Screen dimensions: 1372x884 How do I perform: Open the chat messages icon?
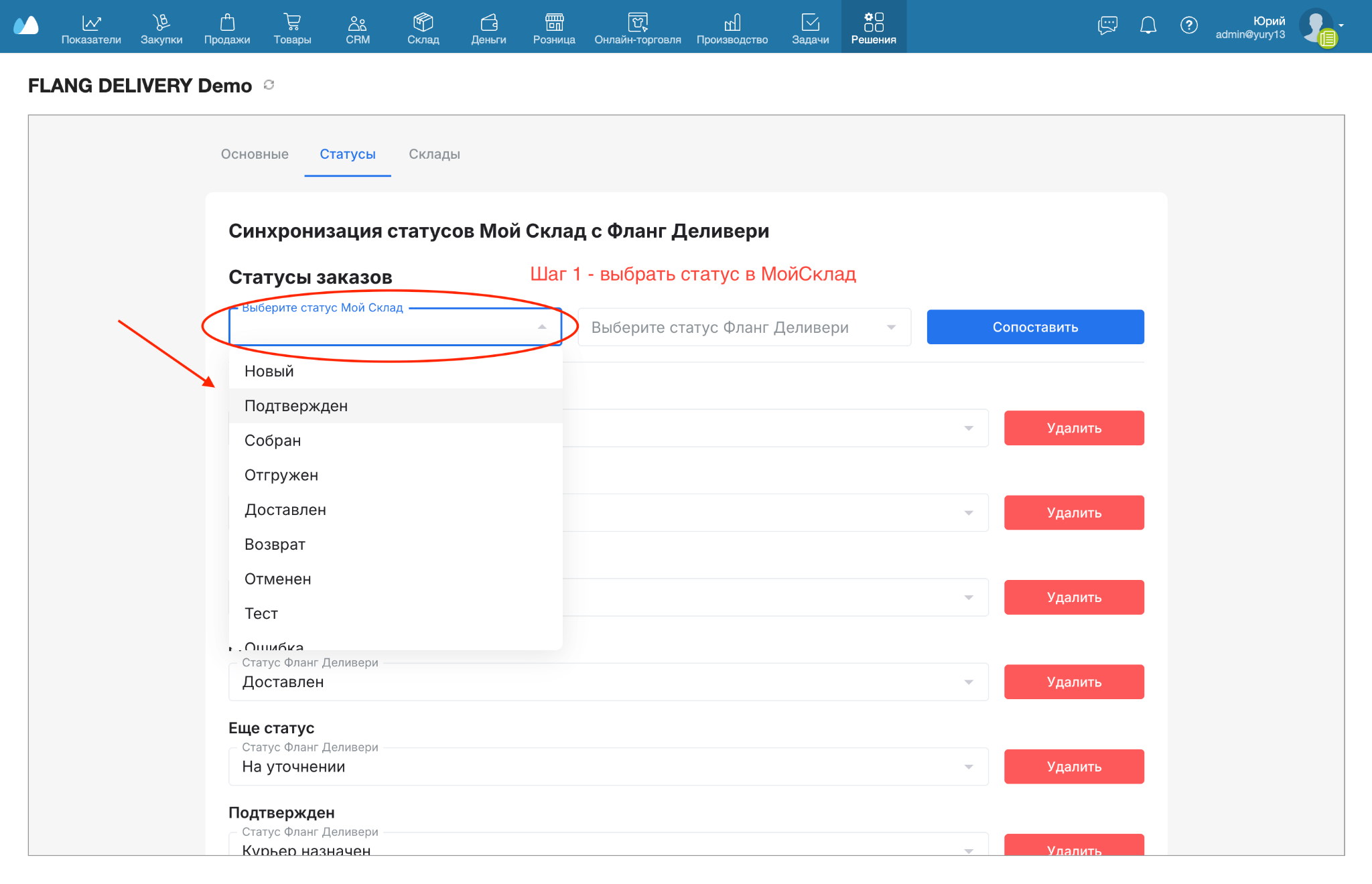(1108, 25)
